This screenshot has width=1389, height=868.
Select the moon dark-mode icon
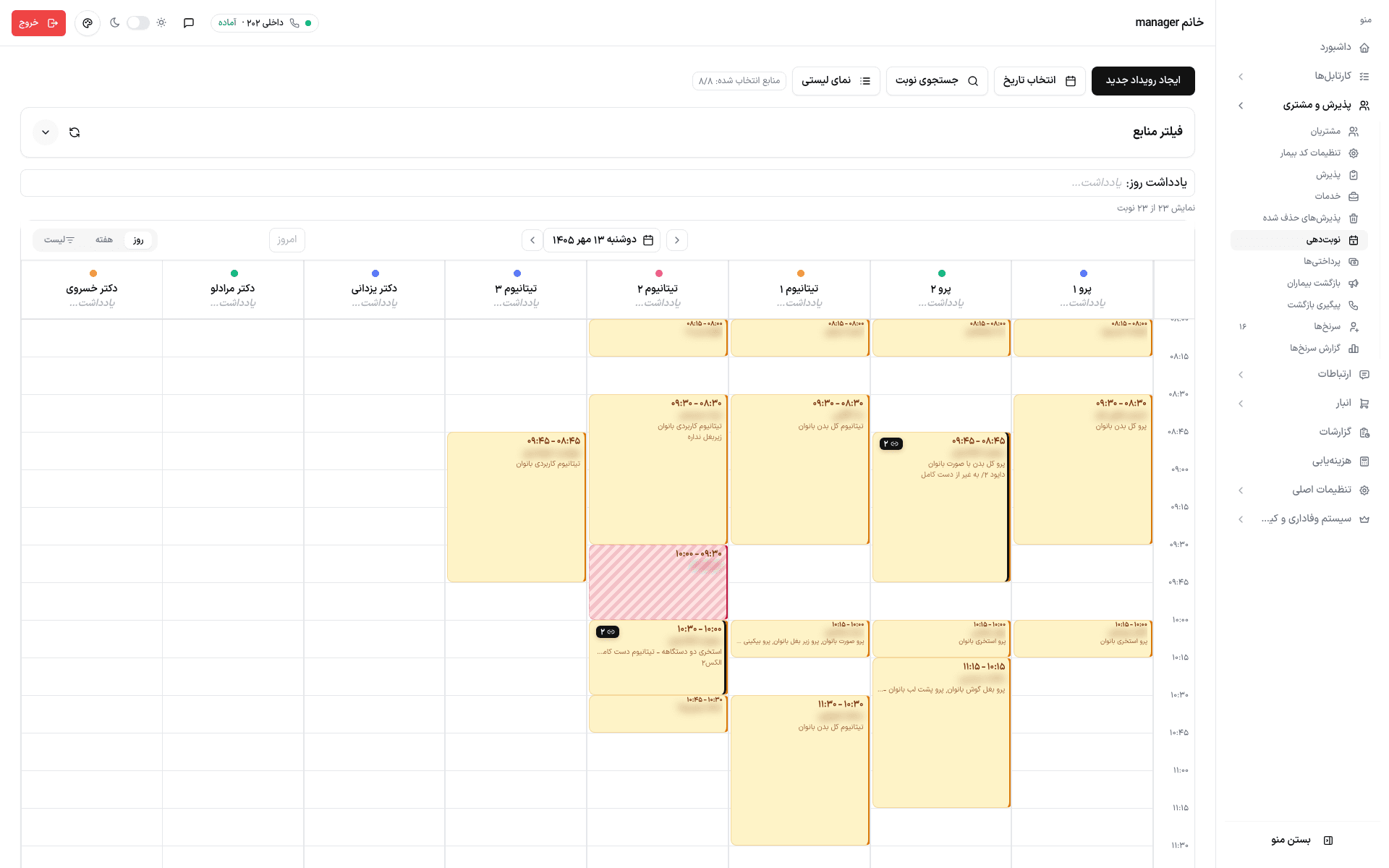(x=114, y=23)
